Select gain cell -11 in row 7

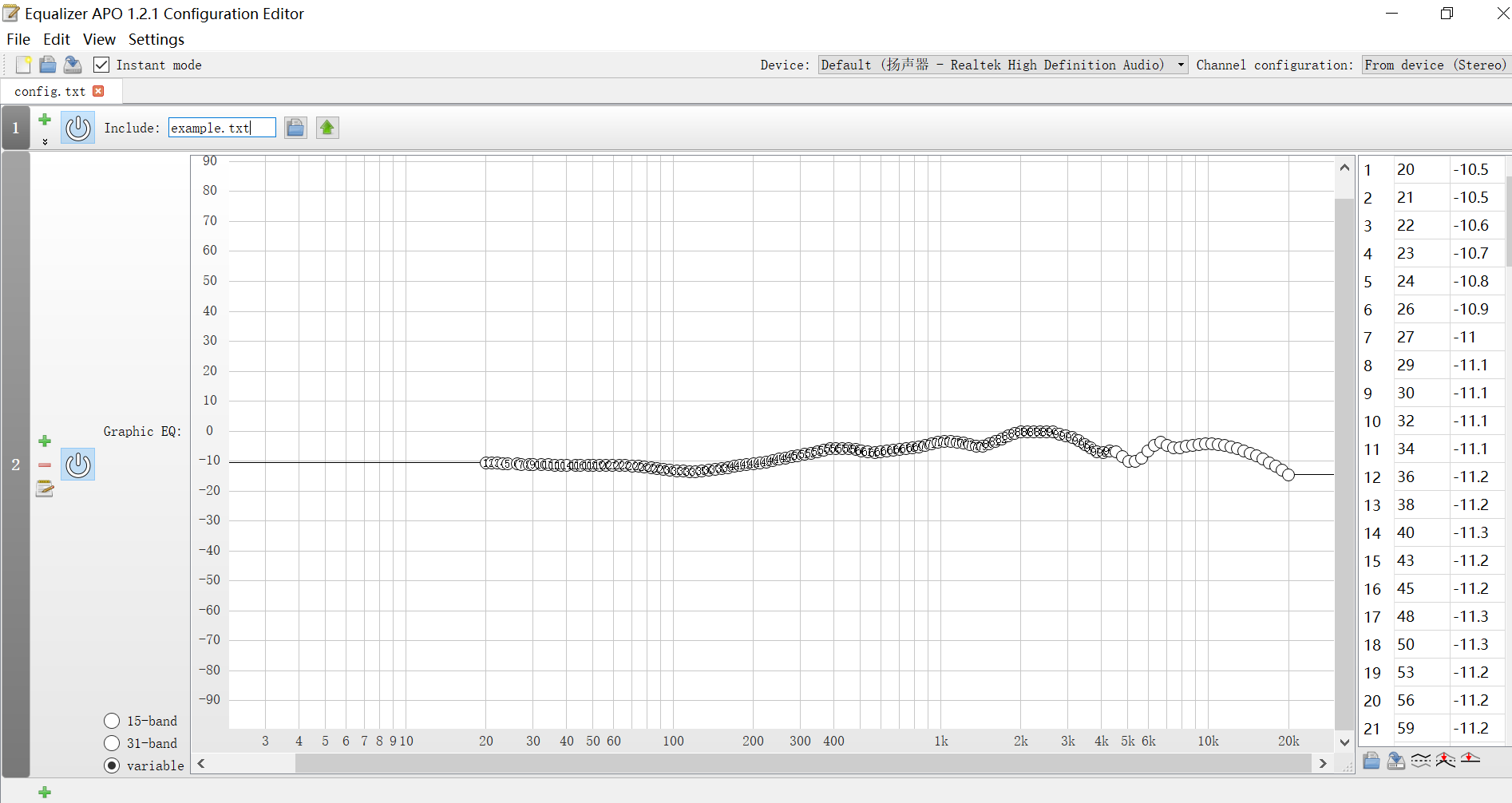(x=1477, y=337)
